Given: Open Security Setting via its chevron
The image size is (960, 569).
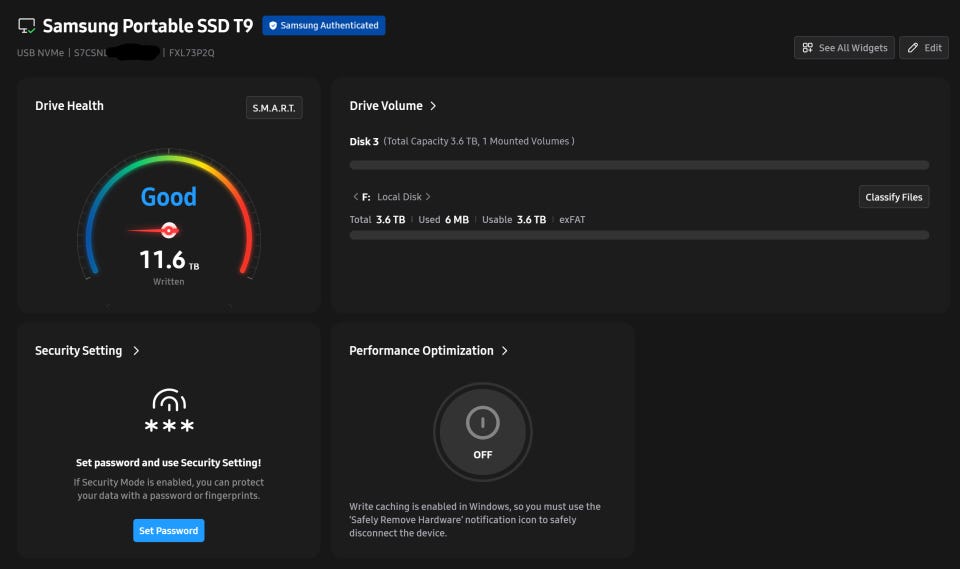Looking at the screenshot, I should click(136, 351).
